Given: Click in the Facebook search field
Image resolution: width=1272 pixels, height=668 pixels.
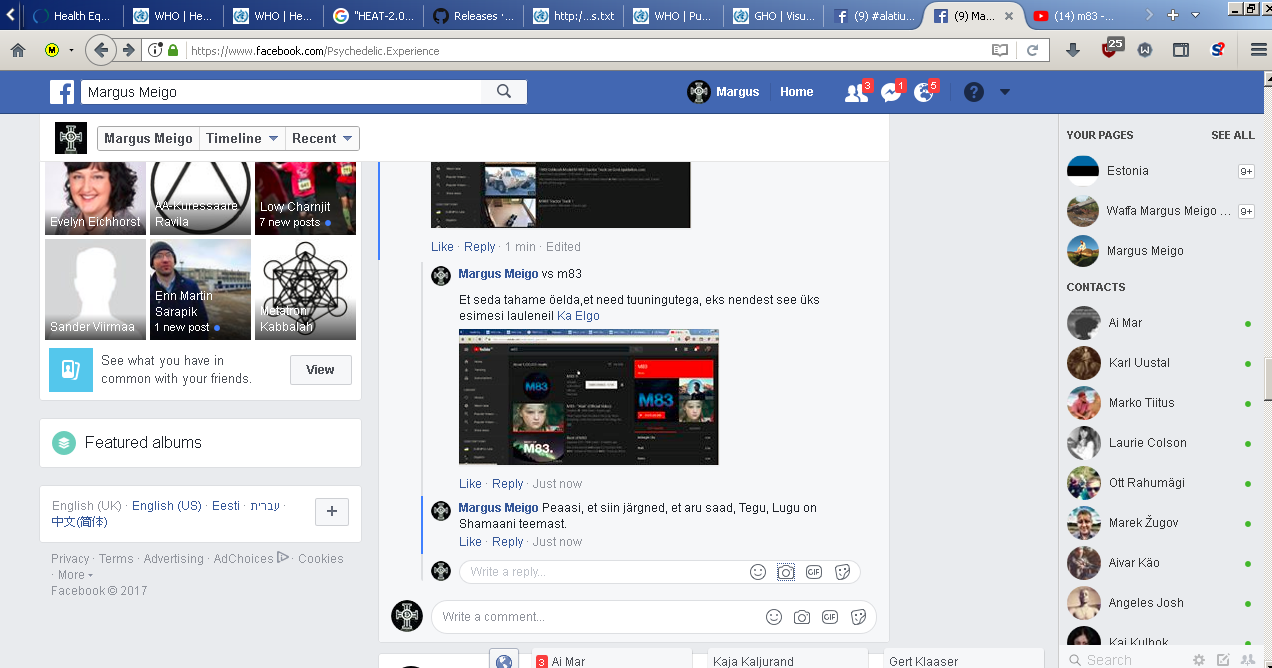Looking at the screenshot, I should (x=281, y=92).
